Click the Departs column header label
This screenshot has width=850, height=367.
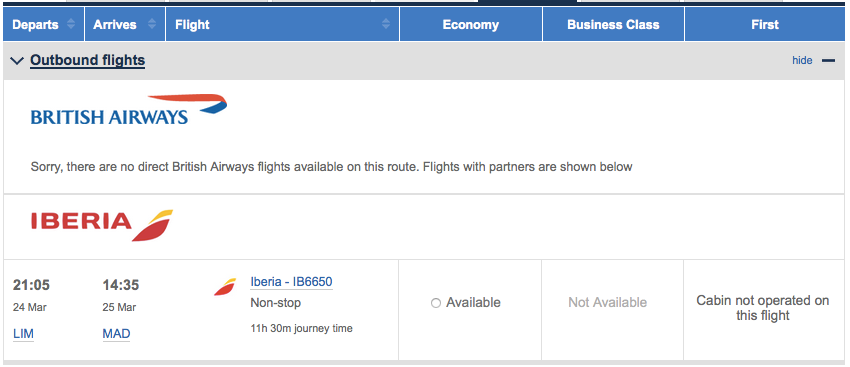pyautogui.click(x=36, y=24)
